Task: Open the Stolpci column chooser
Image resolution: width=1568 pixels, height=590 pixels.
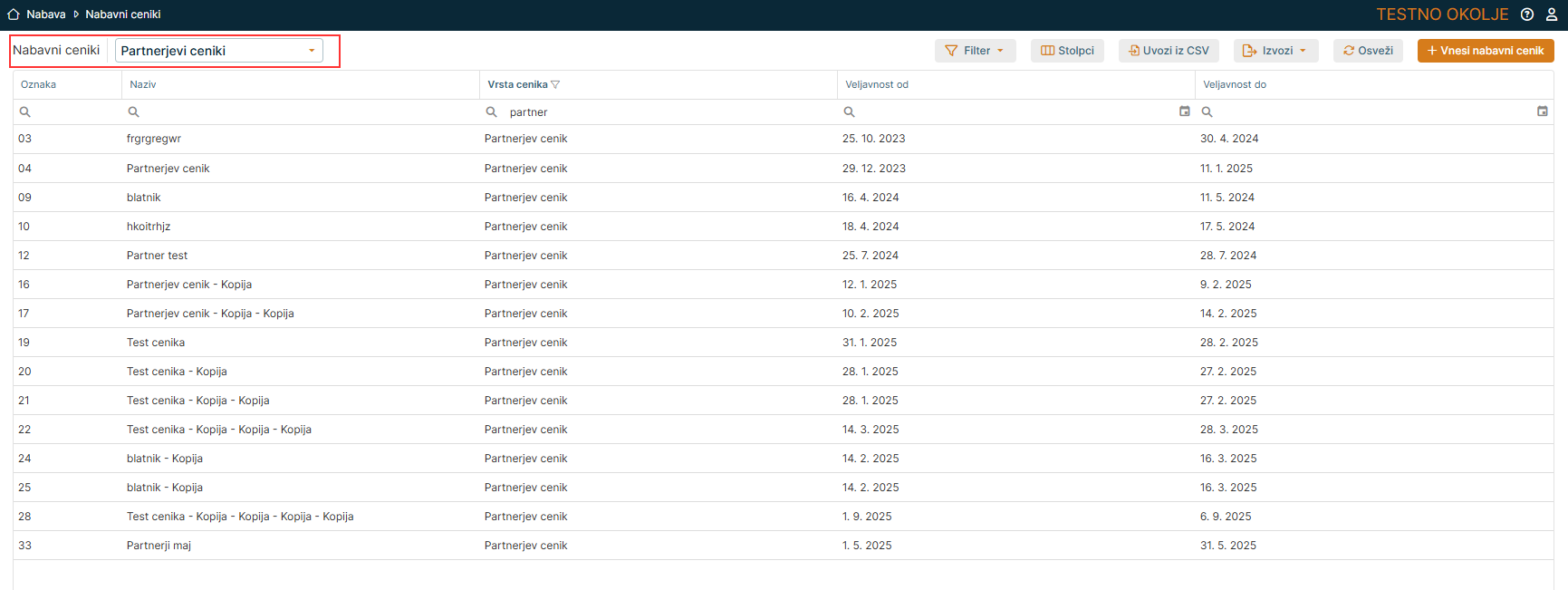Action: click(1067, 51)
